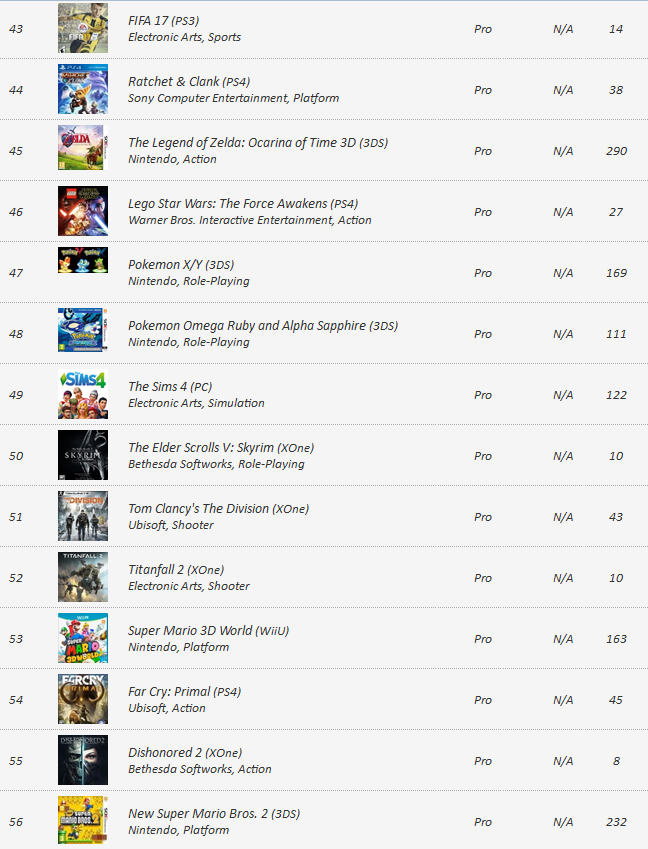The image size is (648, 849).
Task: Click the Pokemon X/Y cover image
Action: coord(83,260)
